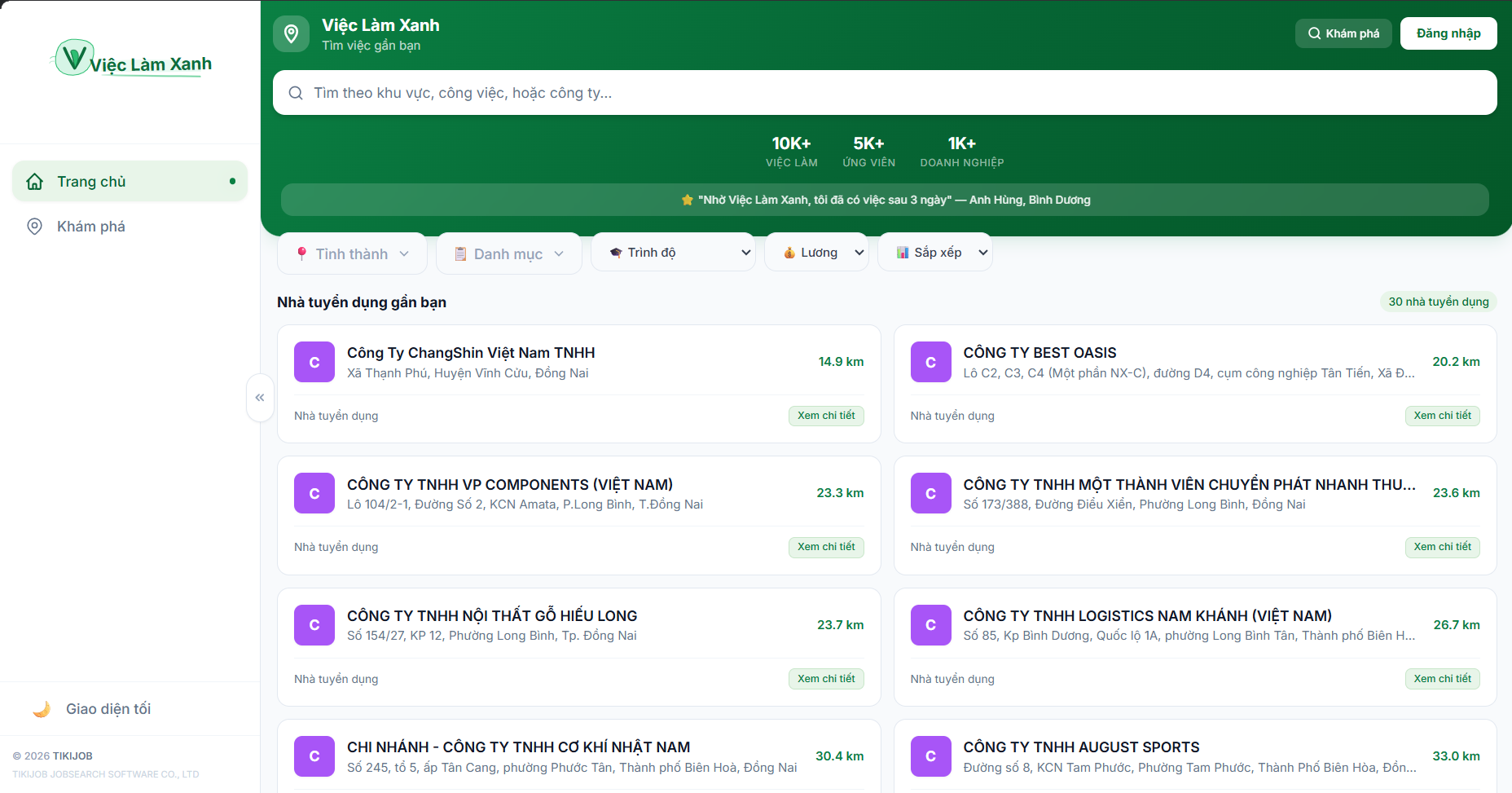The width and height of the screenshot is (1512, 793).
Task: Click the Đăng nhập login button
Action: (x=1448, y=33)
